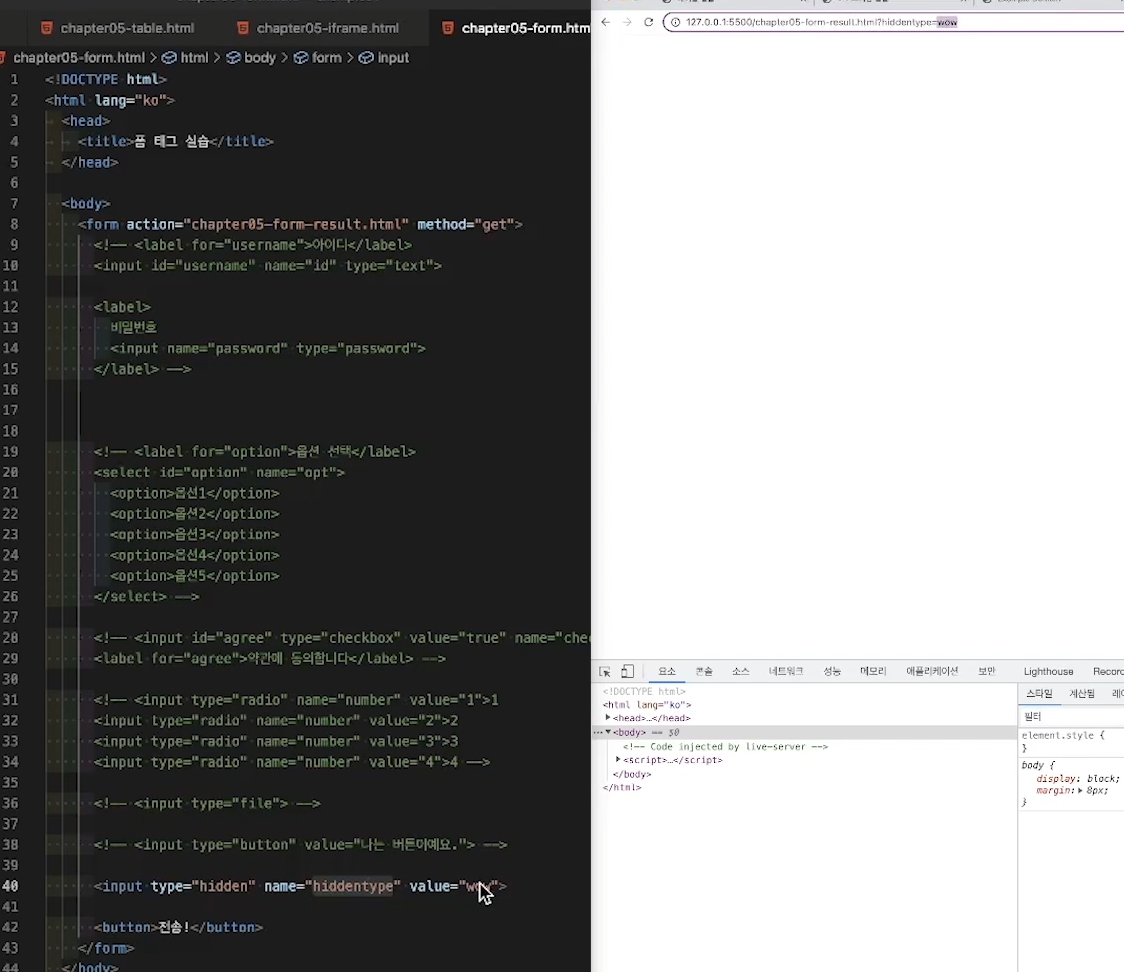Click the 필터 styles filter field
Viewport: 1124px width, 972px height.
[x=1071, y=716]
